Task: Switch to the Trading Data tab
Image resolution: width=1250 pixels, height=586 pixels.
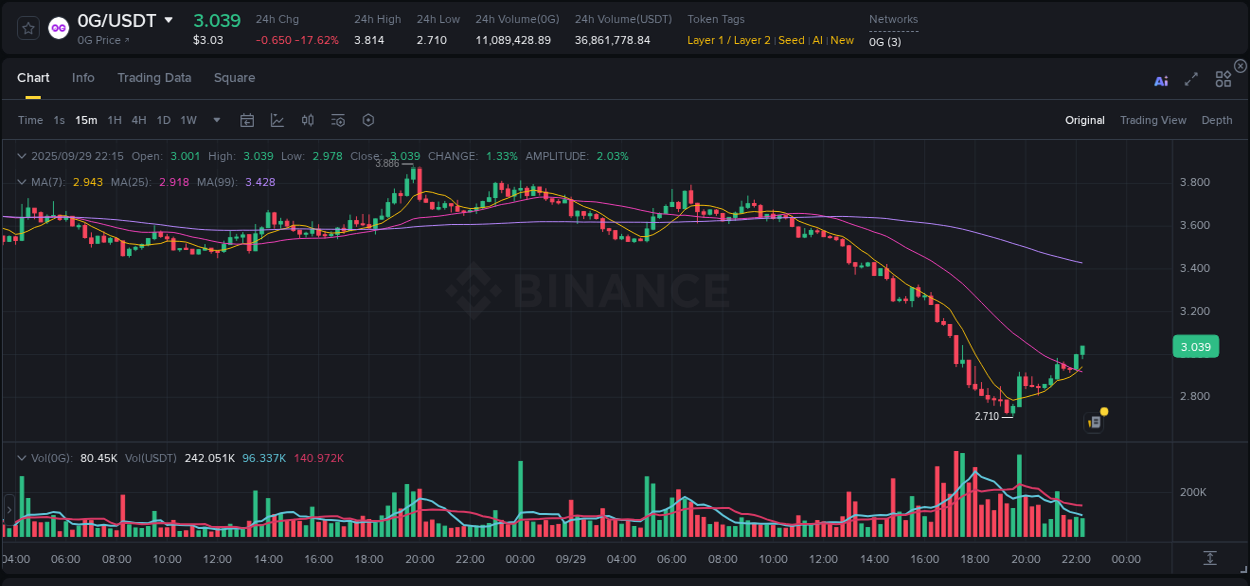Action: [x=154, y=77]
